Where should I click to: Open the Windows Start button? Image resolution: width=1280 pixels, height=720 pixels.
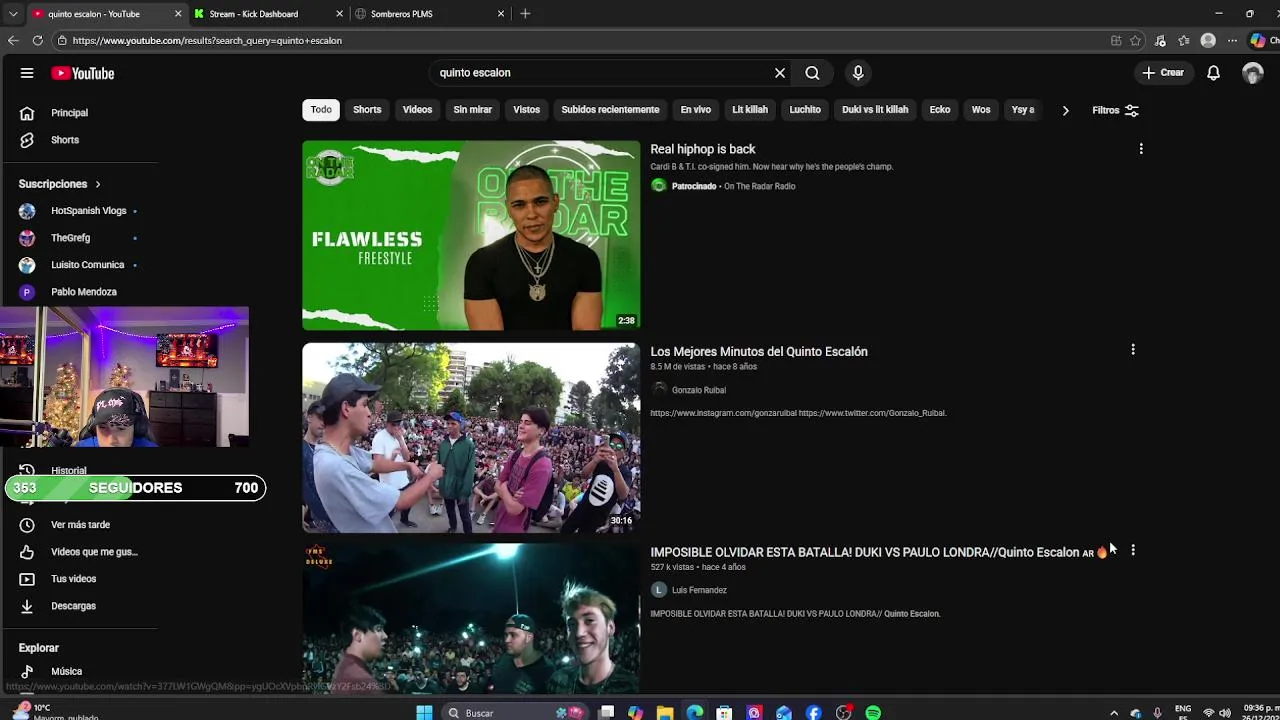click(424, 712)
